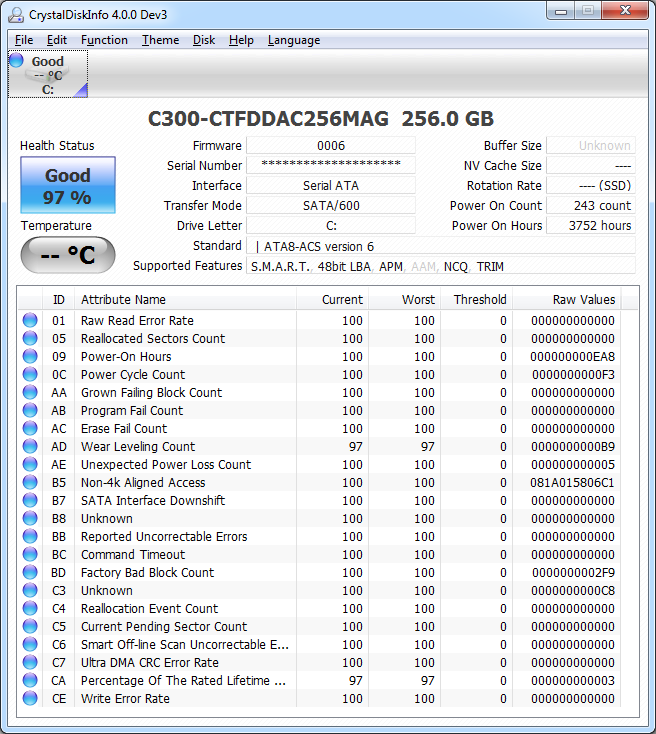
Task: Click the temperature display button
Action: pos(68,255)
